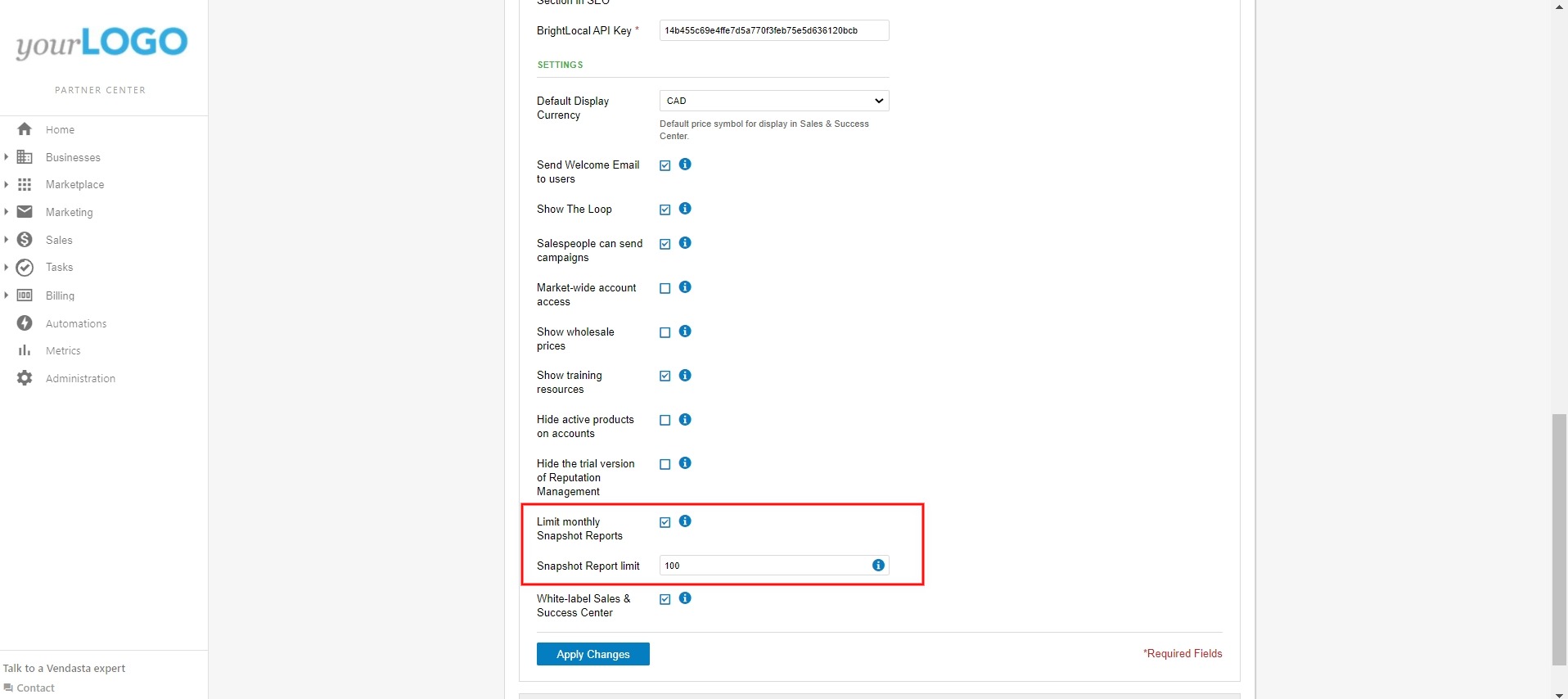This screenshot has width=1568, height=699.
Task: Click the '*Required Fields' note
Action: click(x=1183, y=654)
